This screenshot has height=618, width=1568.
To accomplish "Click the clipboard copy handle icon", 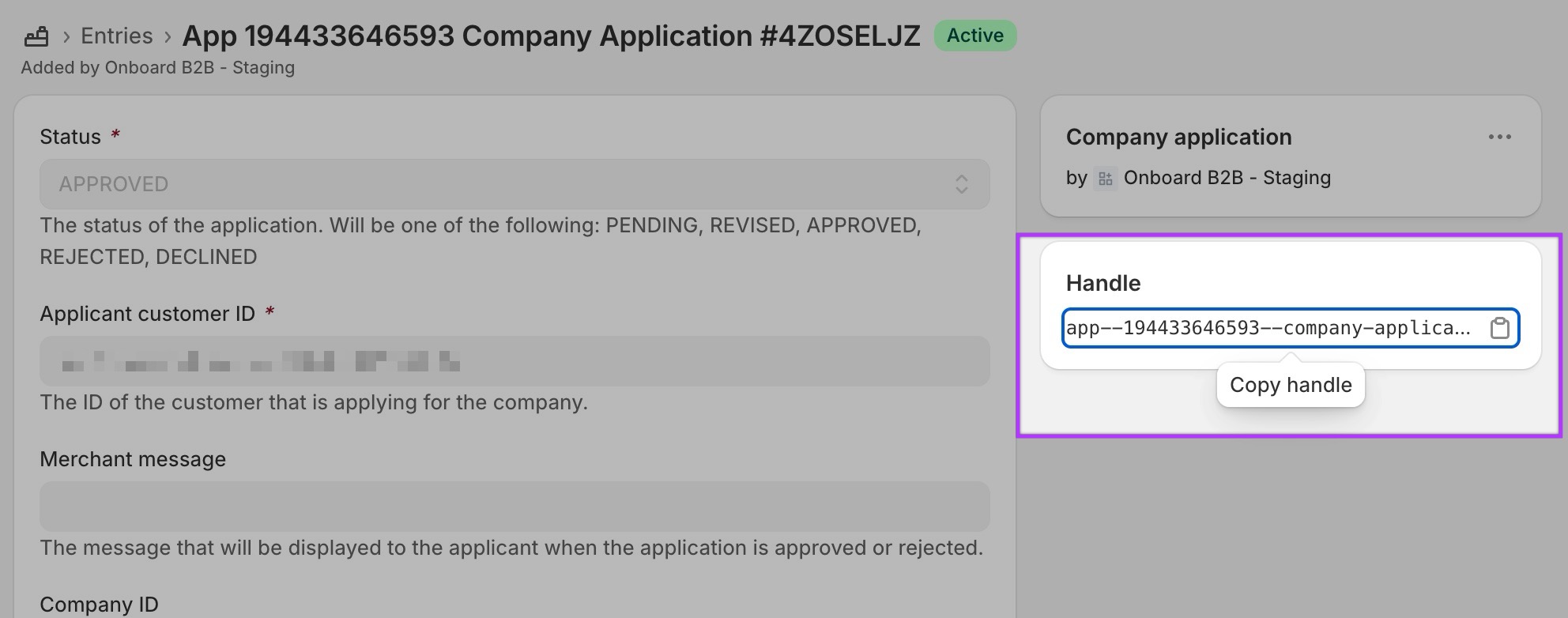I will (1499, 328).
